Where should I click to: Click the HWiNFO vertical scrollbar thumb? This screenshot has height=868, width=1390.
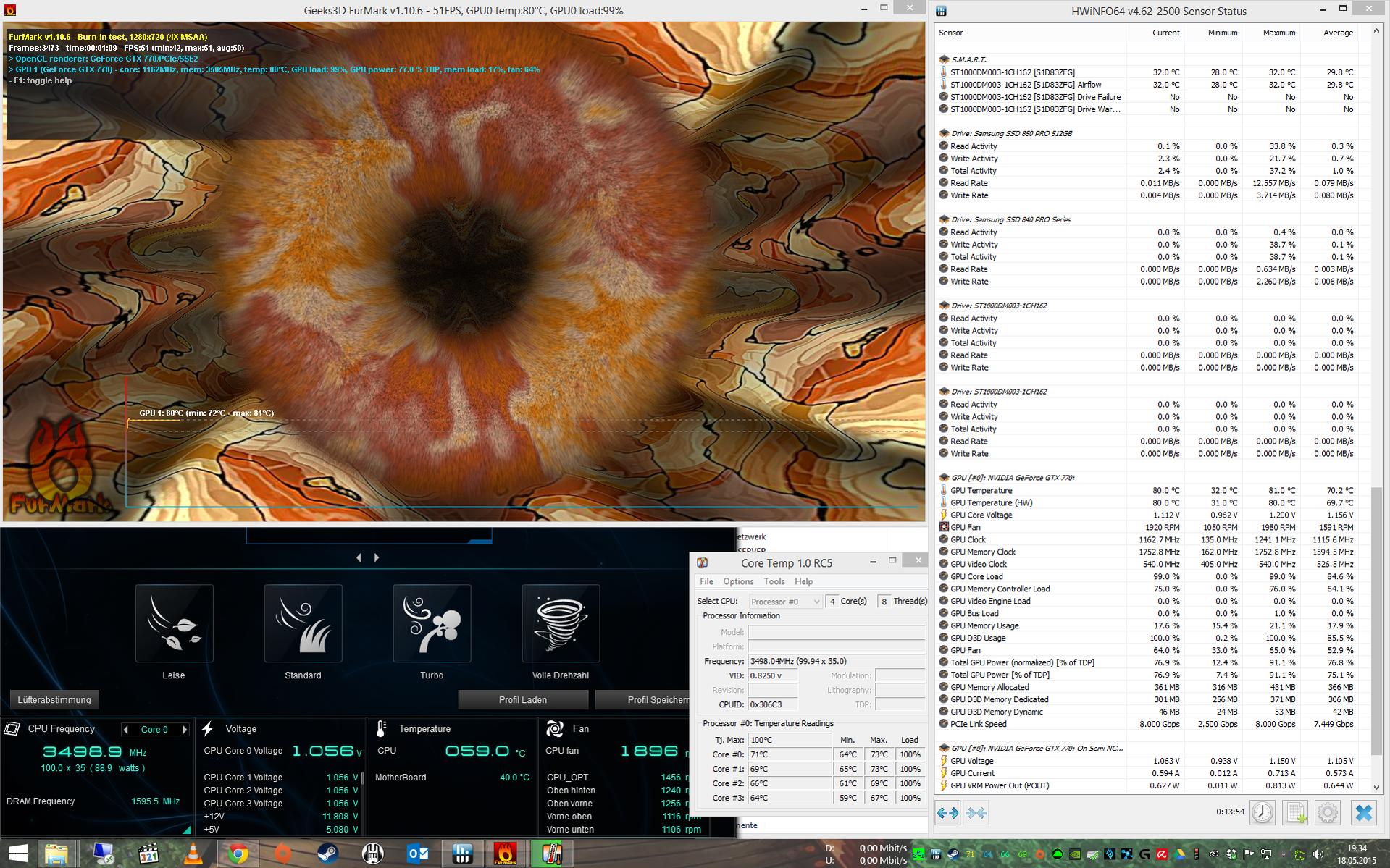tap(1376, 620)
